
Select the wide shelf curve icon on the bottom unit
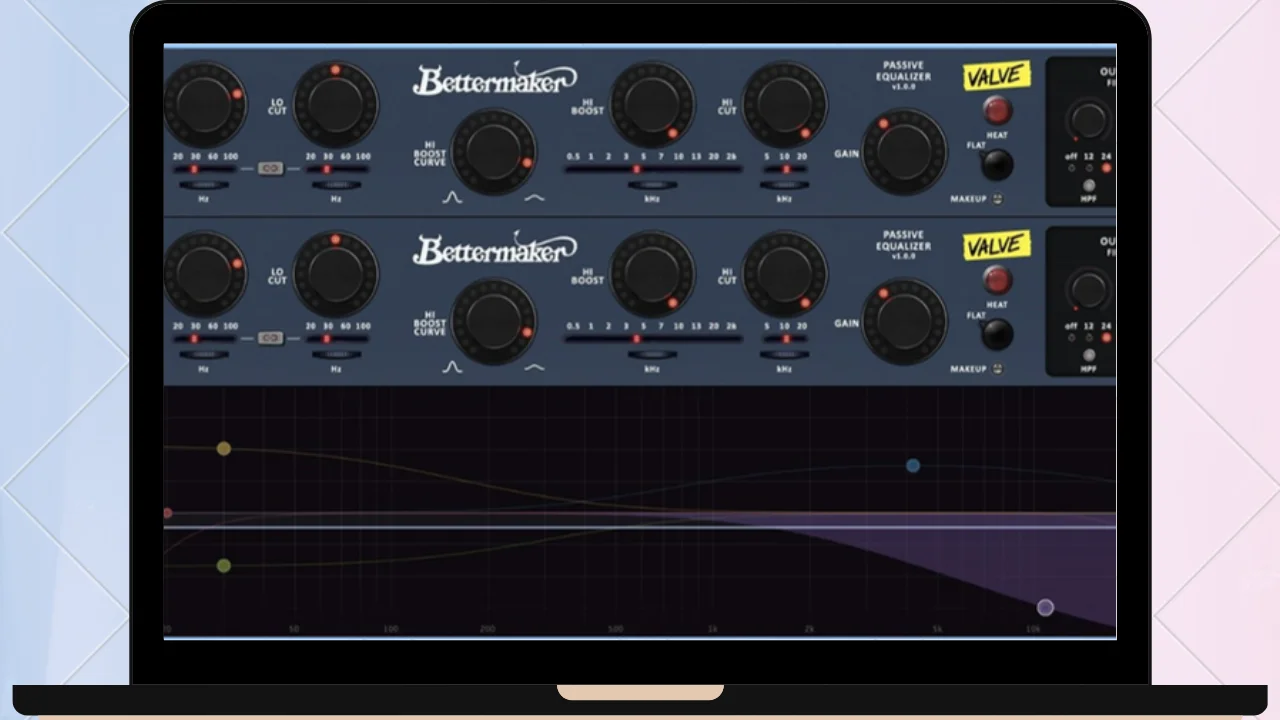(x=535, y=367)
